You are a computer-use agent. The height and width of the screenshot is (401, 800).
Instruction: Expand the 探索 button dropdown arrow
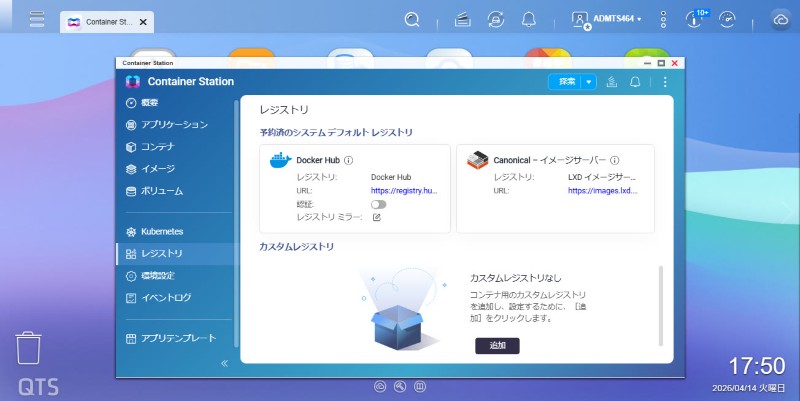(x=589, y=82)
